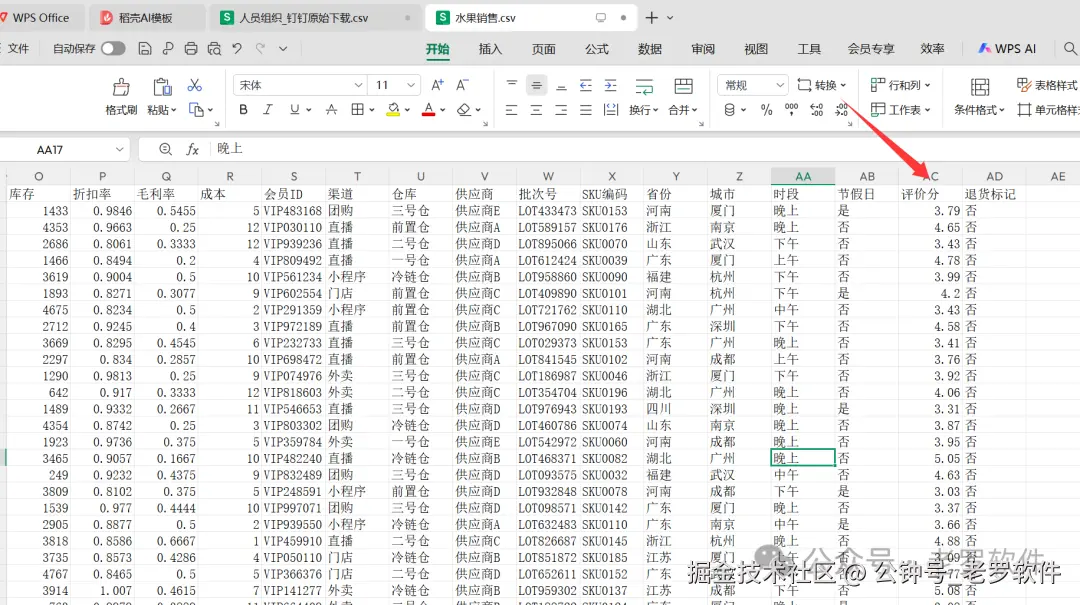Viewport: 1080px width, 605px height.
Task: Align text right horizontally
Action: click(561, 110)
